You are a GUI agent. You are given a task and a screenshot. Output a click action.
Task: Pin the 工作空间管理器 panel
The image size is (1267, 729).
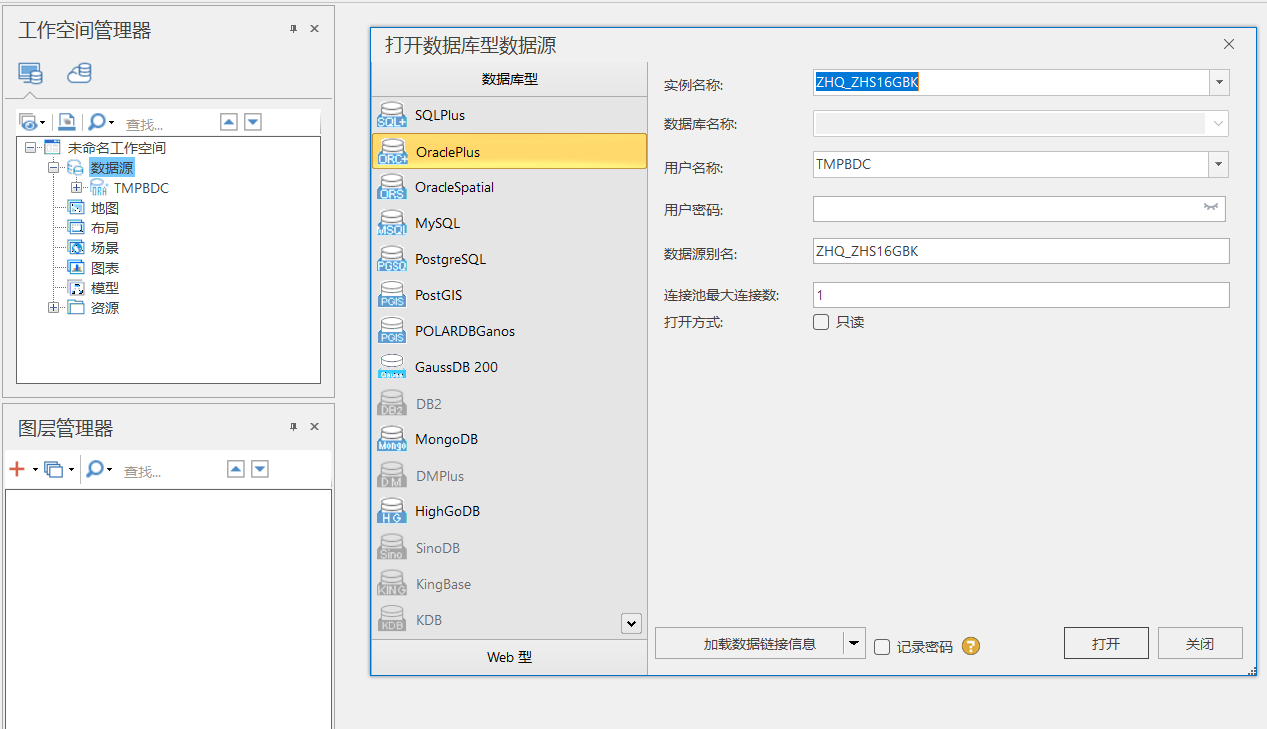coord(293,29)
